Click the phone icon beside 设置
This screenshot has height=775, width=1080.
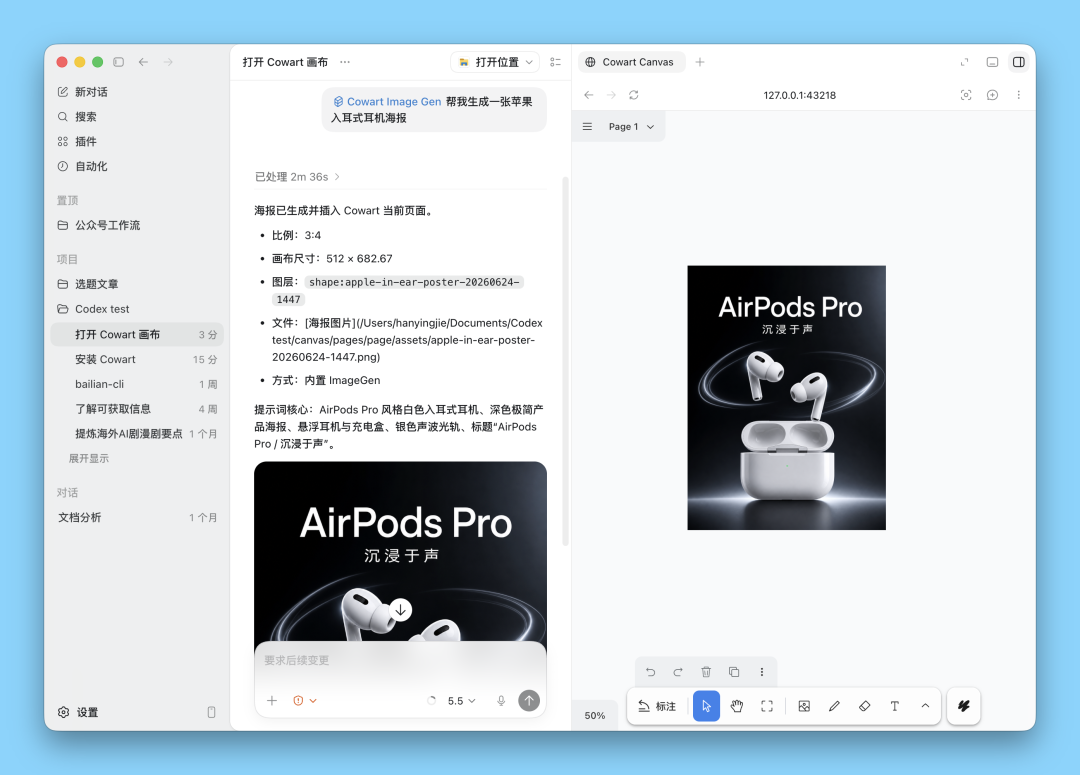pyautogui.click(x=211, y=712)
